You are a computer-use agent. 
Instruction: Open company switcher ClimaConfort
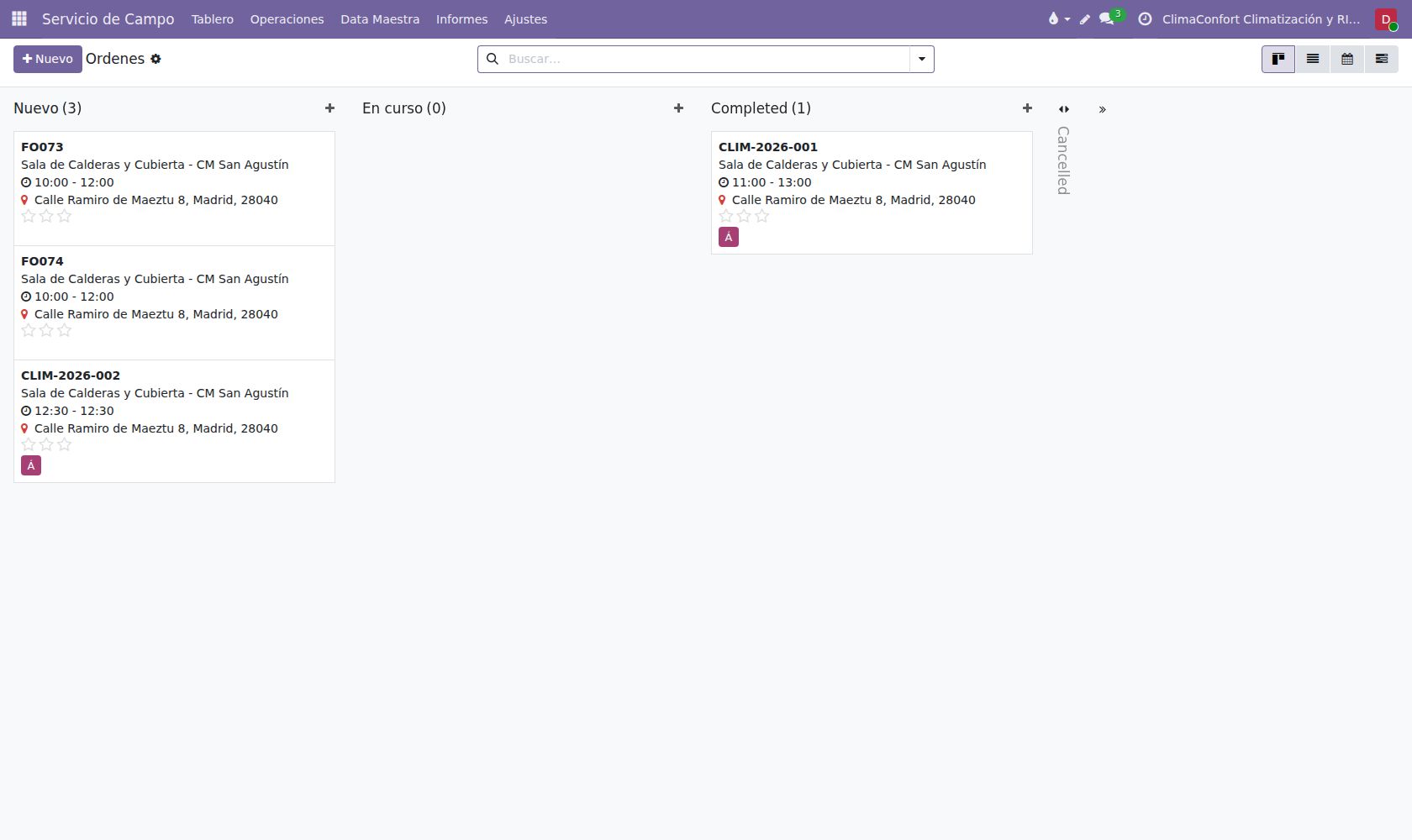pyautogui.click(x=1261, y=19)
